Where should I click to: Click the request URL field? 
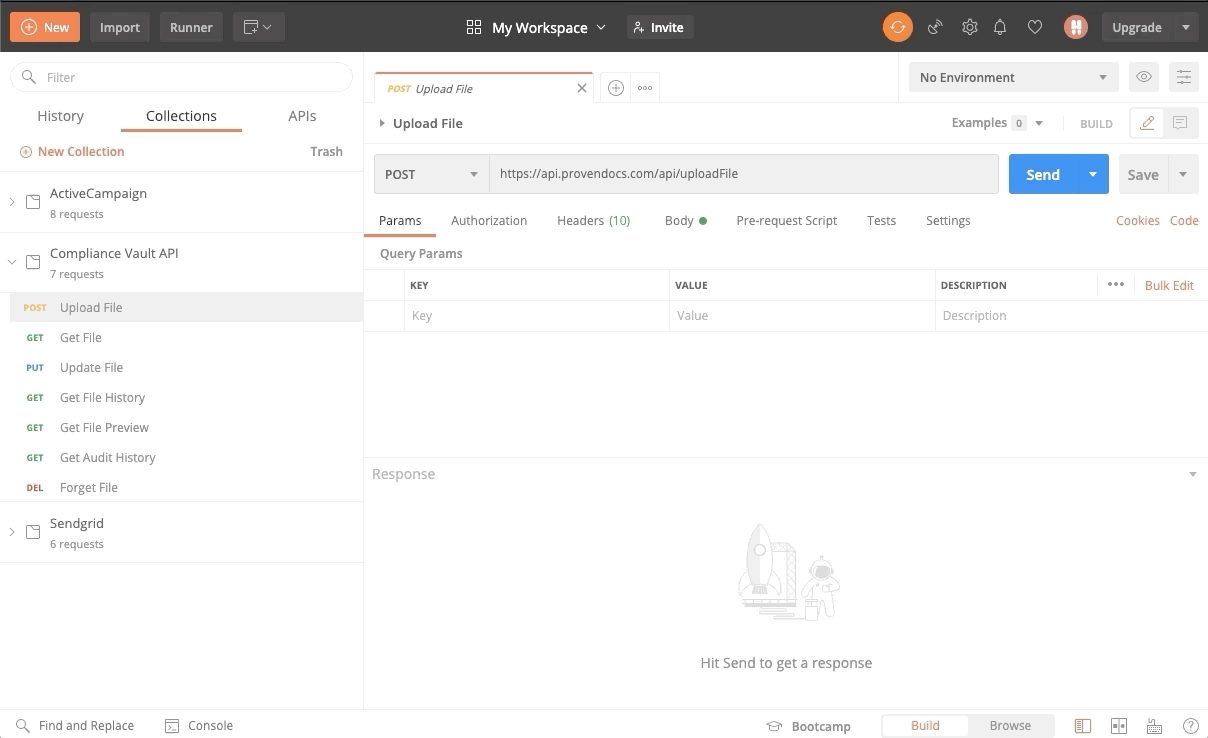(744, 174)
